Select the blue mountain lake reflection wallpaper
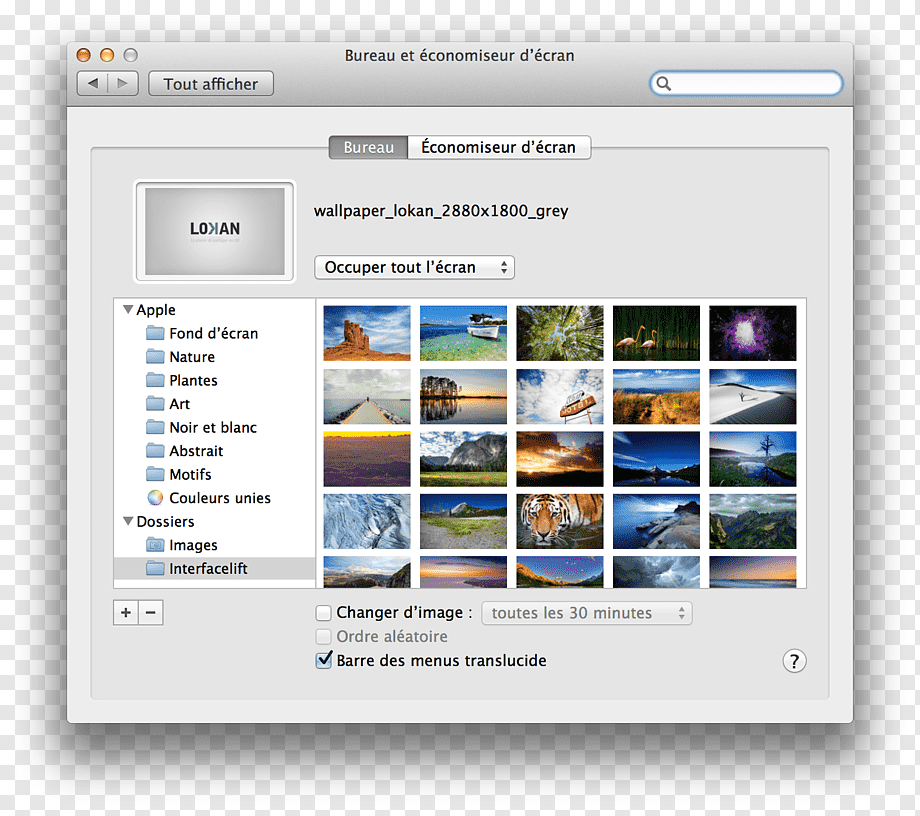Screen dimensions: 920x816 click(657, 459)
